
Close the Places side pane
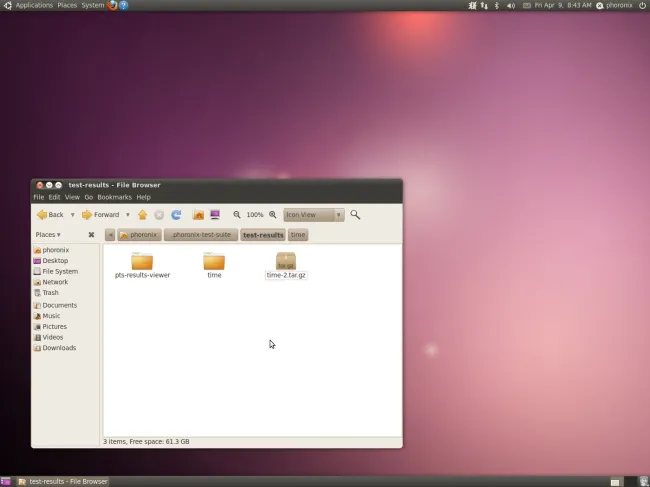[91, 235]
